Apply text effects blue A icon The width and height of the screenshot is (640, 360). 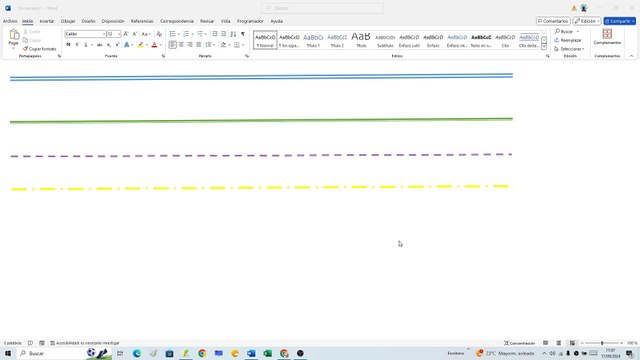click(127, 44)
